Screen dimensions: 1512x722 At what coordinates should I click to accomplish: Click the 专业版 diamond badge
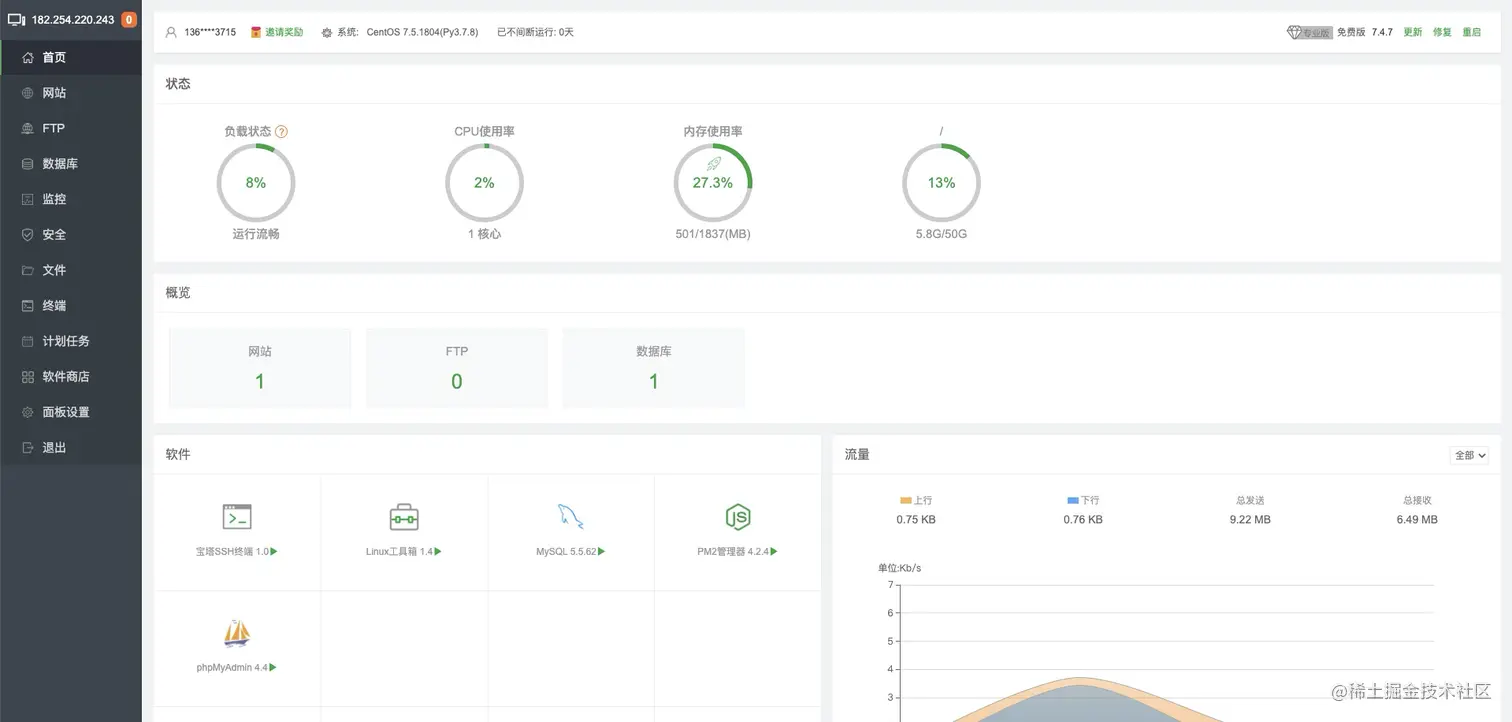point(1309,32)
